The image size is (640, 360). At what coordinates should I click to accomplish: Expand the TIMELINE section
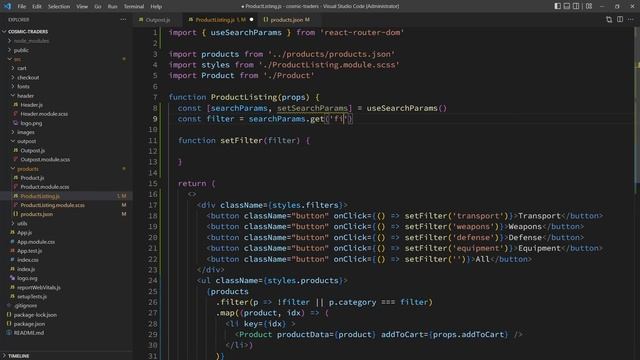pos(18,356)
